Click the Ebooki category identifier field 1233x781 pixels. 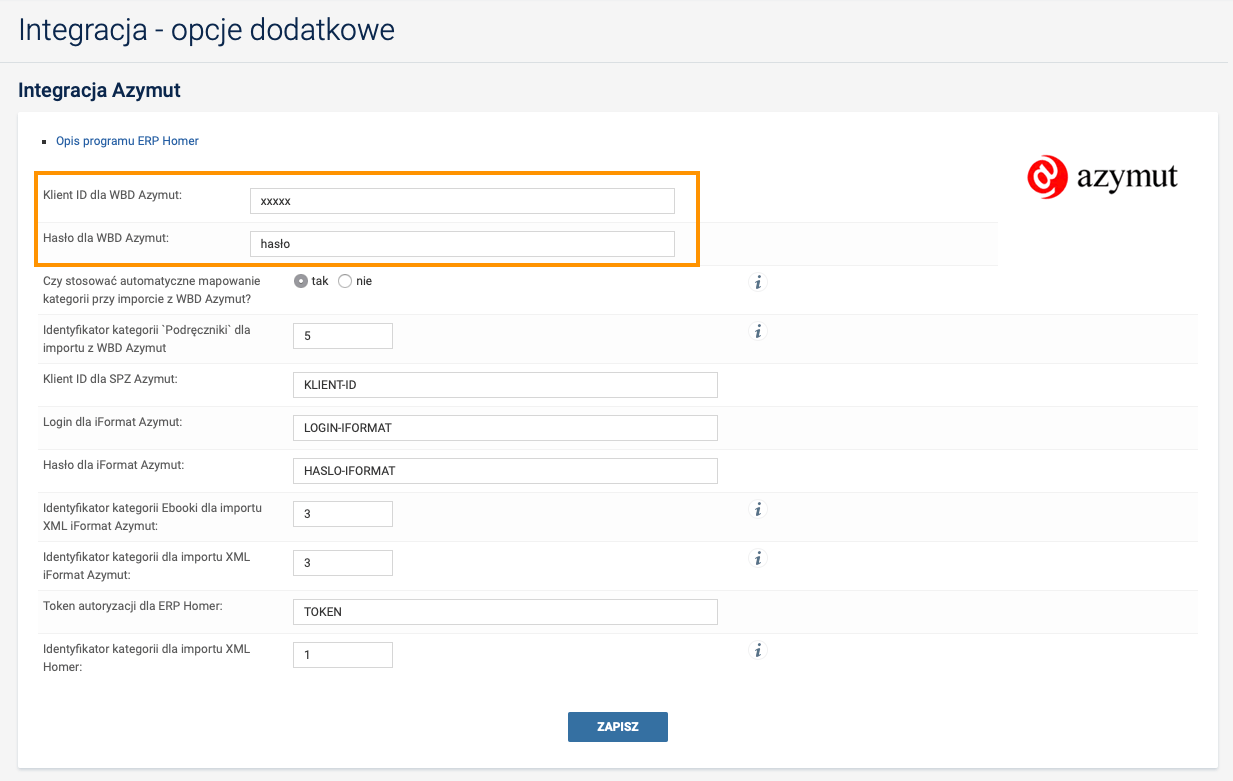(x=342, y=514)
